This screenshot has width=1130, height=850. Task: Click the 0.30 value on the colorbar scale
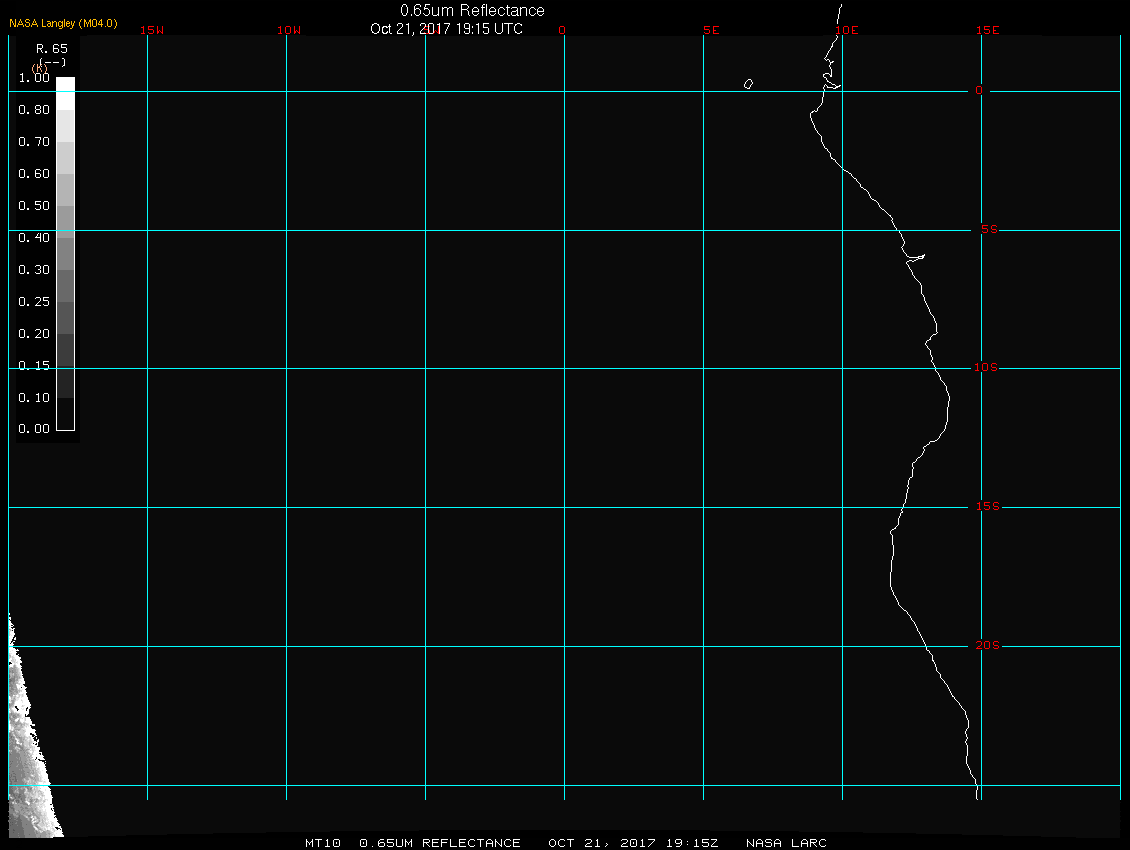pyautogui.click(x=34, y=270)
